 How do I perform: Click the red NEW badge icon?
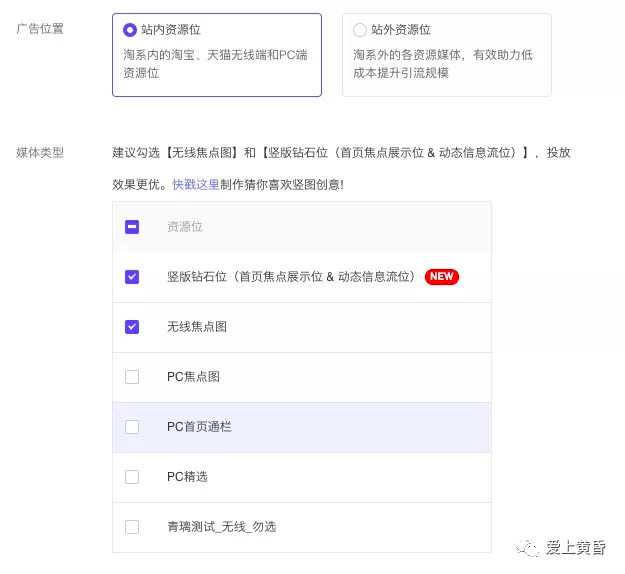coord(442,277)
